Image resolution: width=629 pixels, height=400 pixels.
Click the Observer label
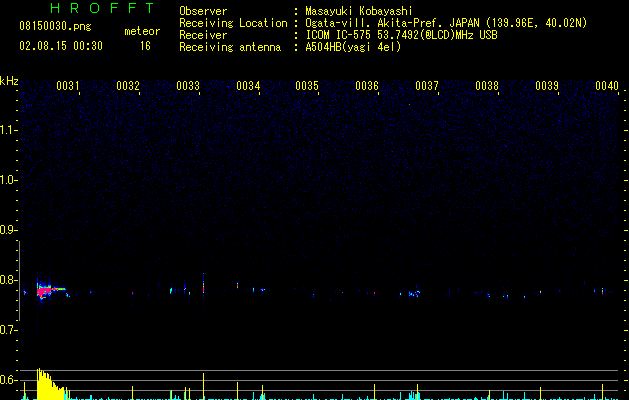point(203,11)
